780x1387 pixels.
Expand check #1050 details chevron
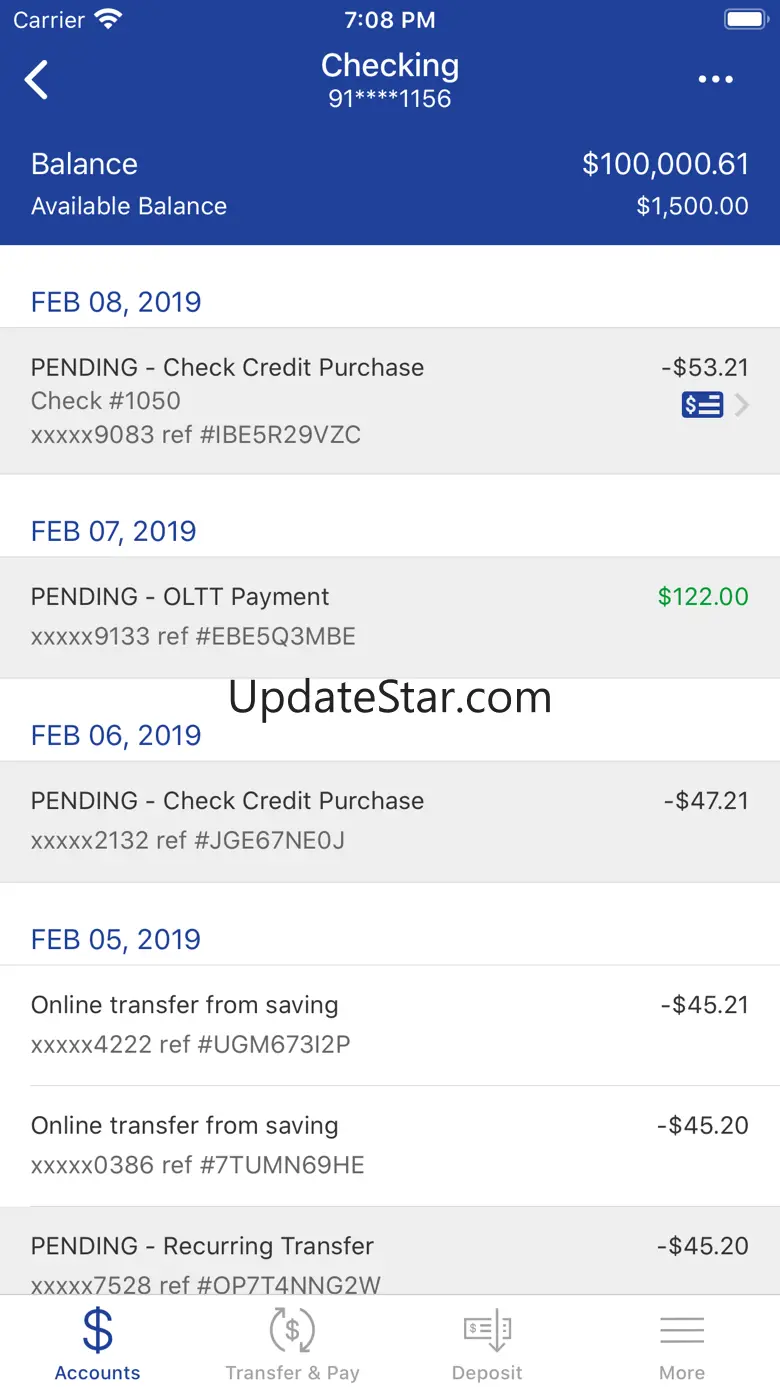(742, 405)
